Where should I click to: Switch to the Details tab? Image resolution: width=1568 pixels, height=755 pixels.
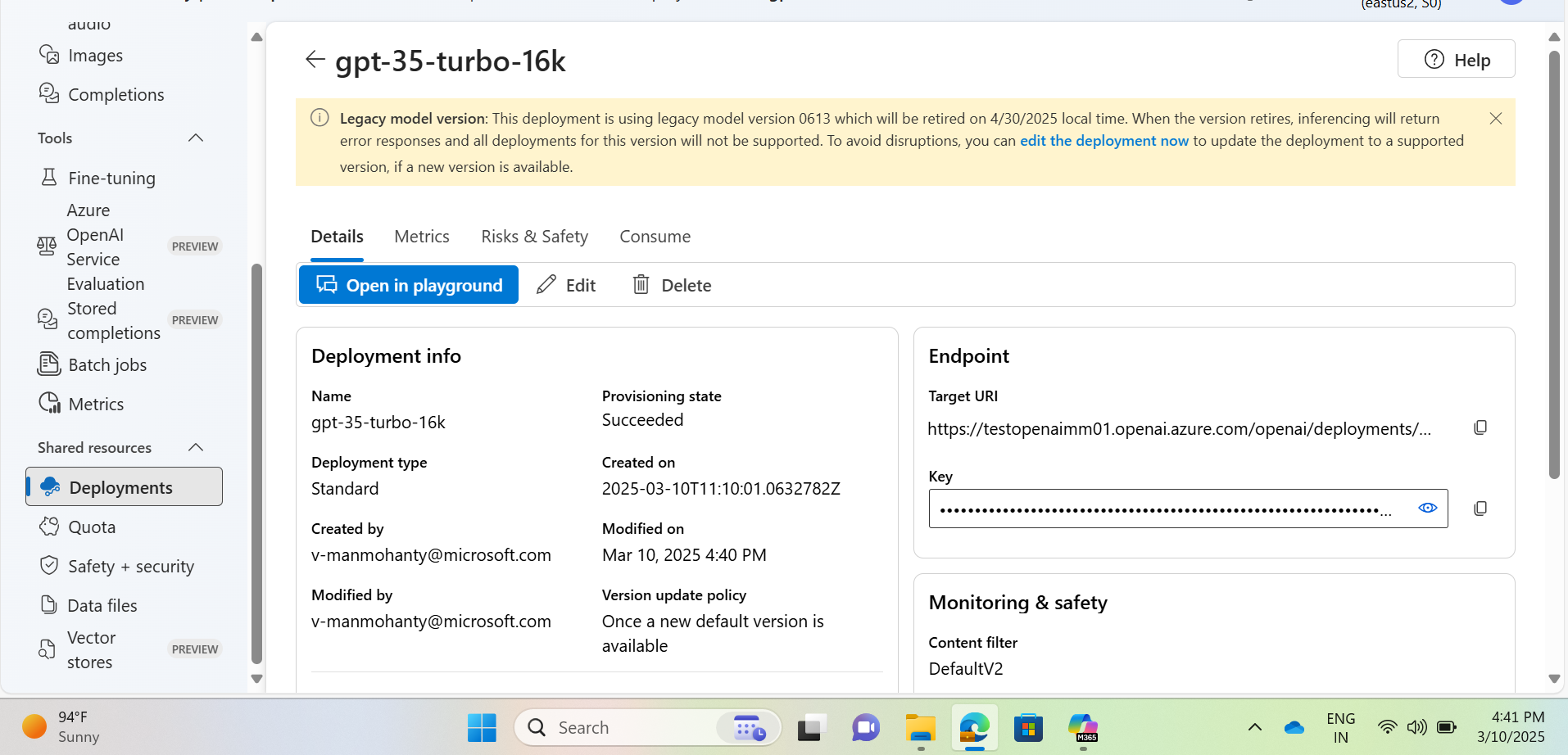pyautogui.click(x=337, y=237)
